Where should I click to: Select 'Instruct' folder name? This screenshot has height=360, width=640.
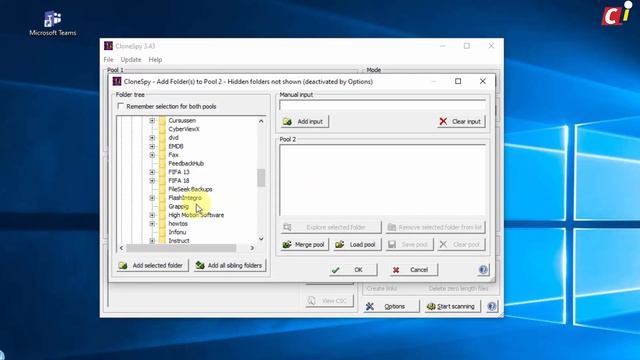point(179,241)
